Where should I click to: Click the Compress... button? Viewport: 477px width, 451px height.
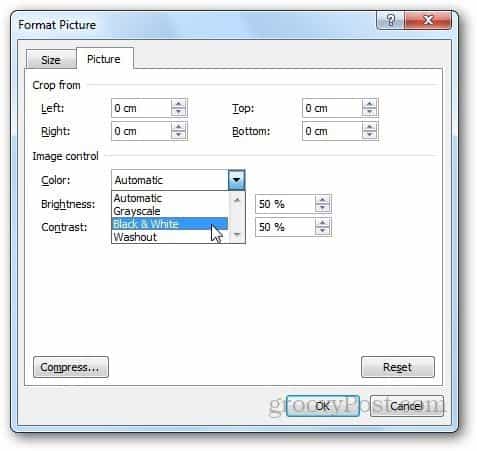click(x=71, y=367)
